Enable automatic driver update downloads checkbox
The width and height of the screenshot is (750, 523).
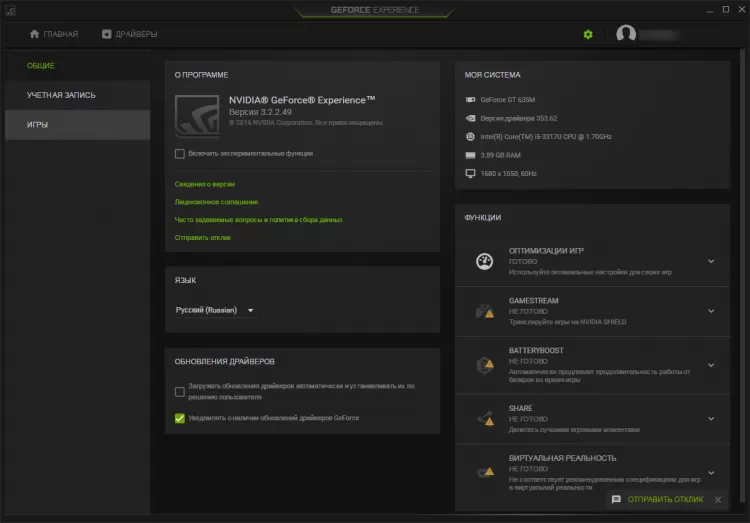(x=179, y=391)
